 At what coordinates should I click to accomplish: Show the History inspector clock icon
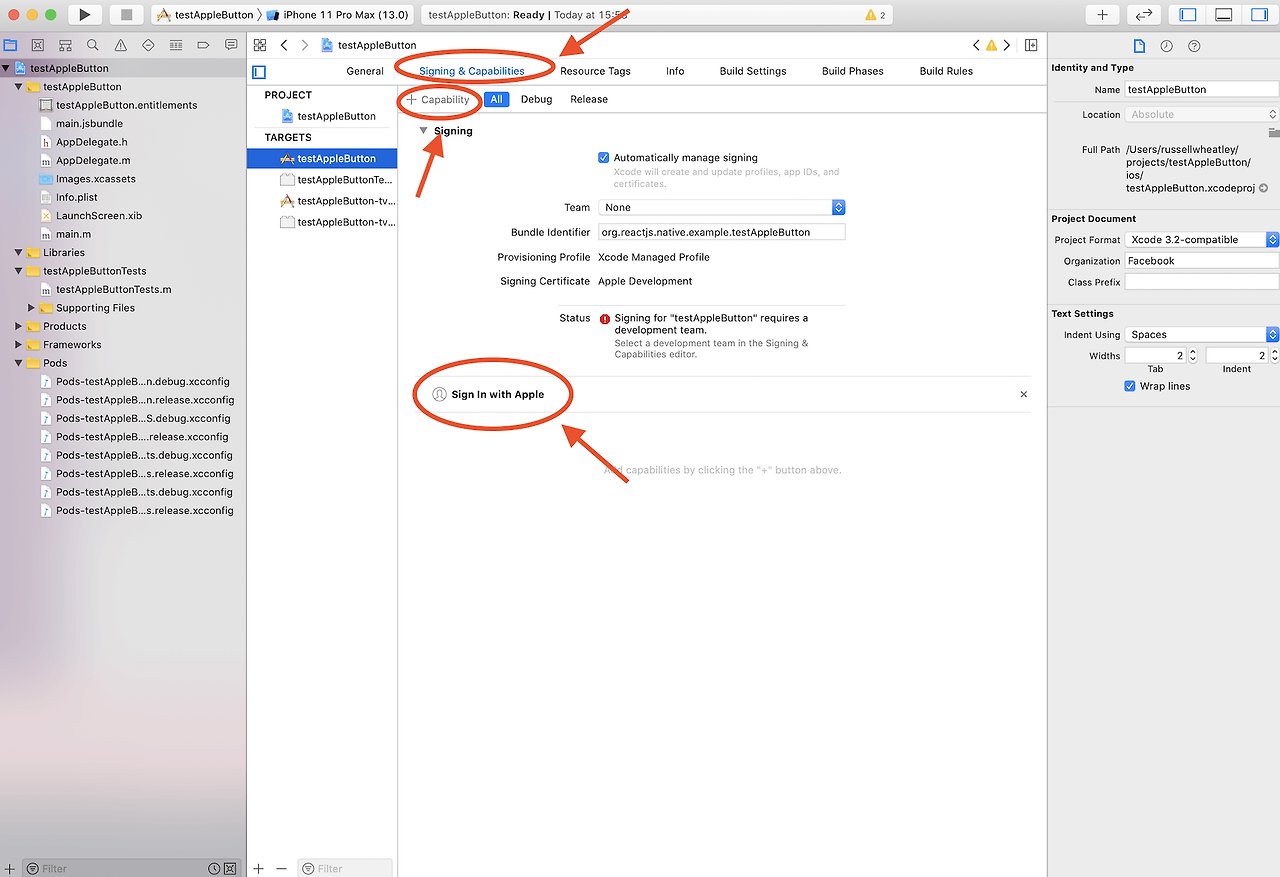click(1166, 46)
